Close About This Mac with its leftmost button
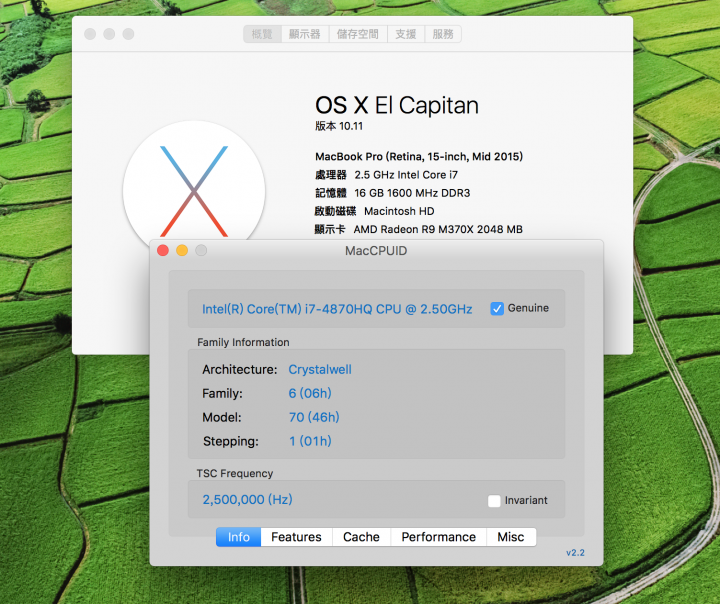 pos(90,34)
